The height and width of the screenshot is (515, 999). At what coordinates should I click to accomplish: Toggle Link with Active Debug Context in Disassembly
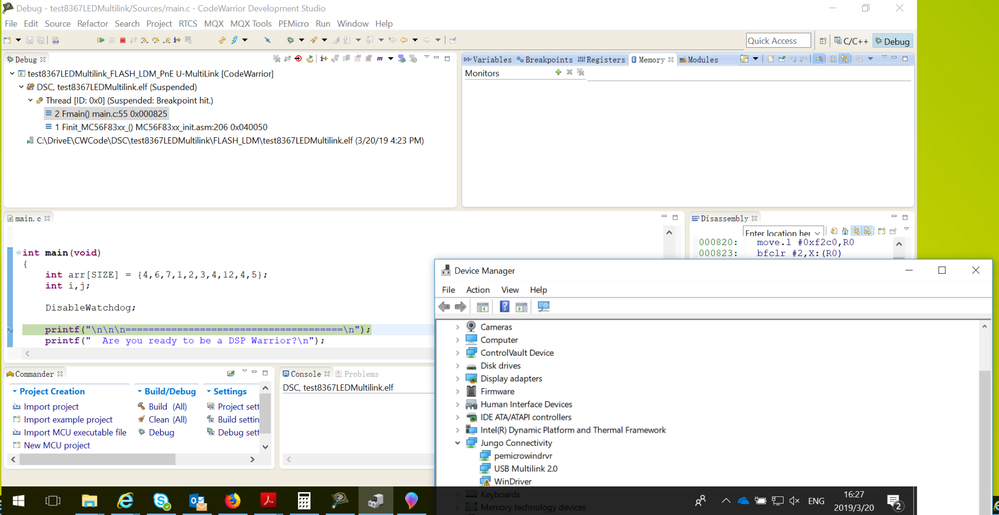[x=856, y=231]
